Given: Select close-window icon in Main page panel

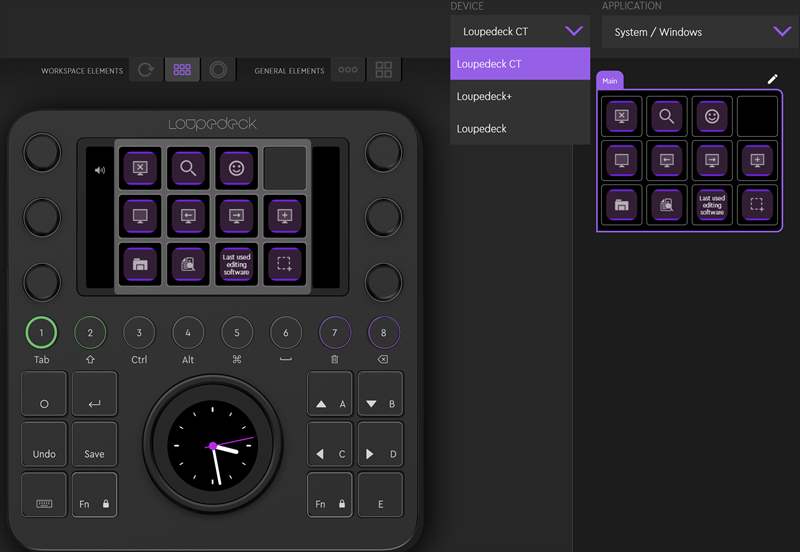Looking at the screenshot, I should 621,116.
